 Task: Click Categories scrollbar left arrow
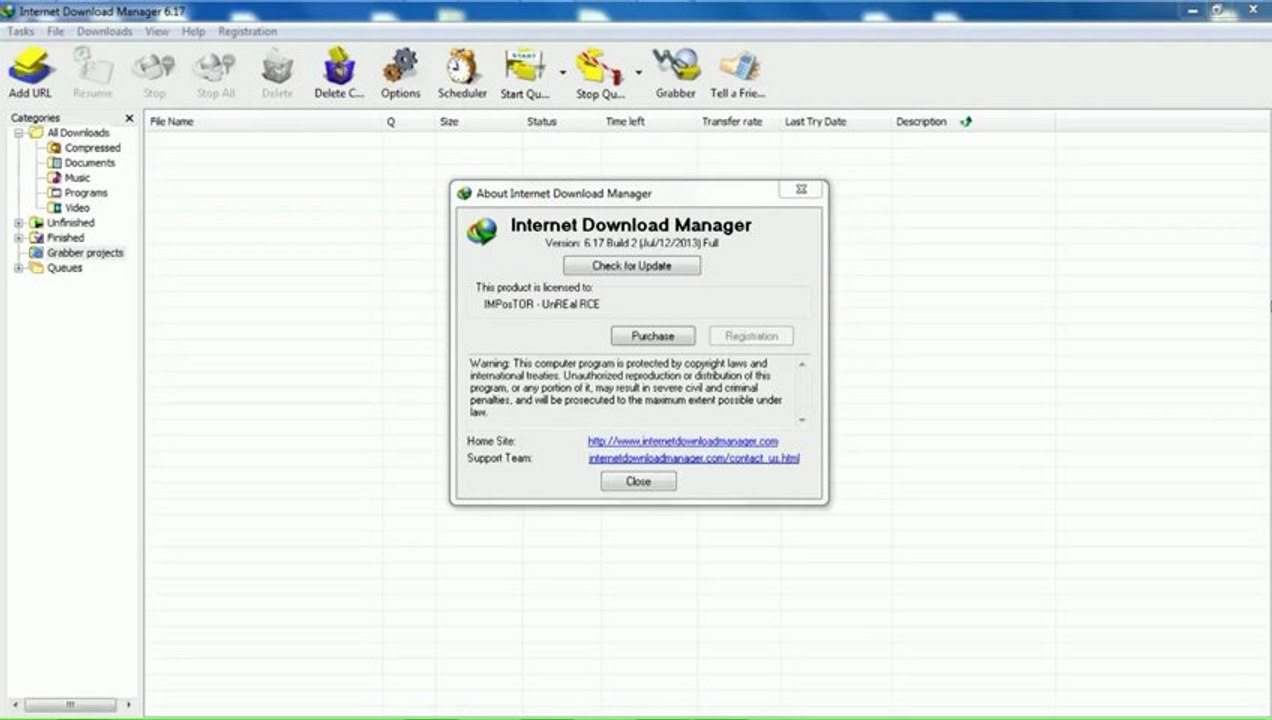14,705
